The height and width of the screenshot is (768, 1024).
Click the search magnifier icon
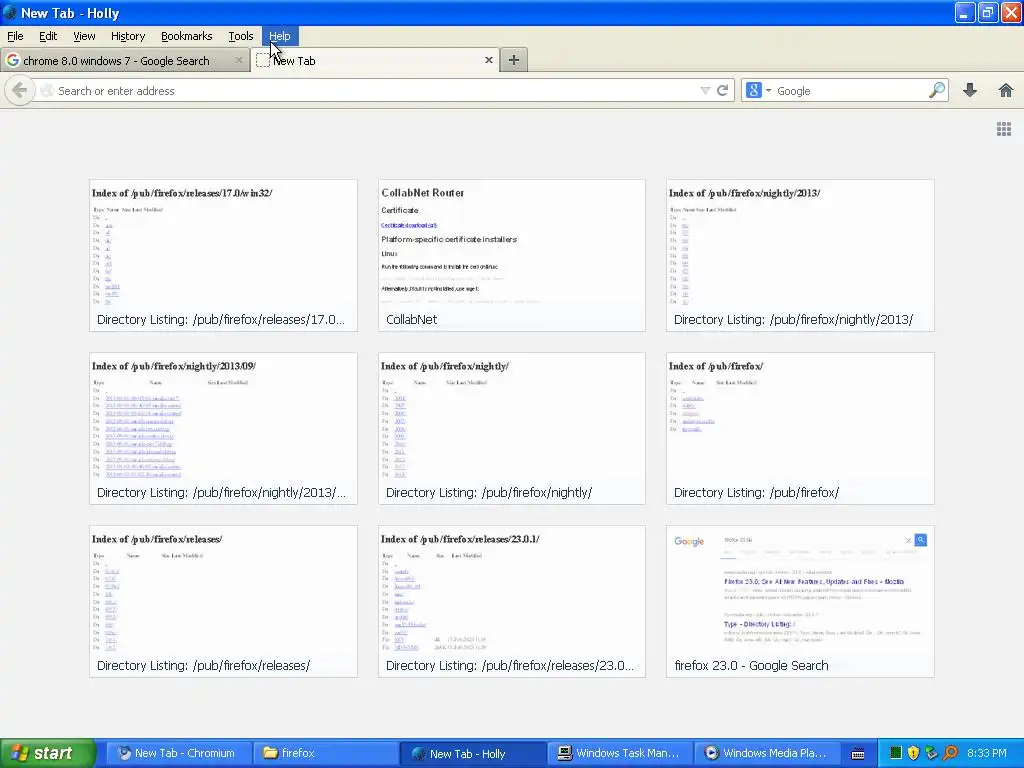pyautogui.click(x=936, y=90)
